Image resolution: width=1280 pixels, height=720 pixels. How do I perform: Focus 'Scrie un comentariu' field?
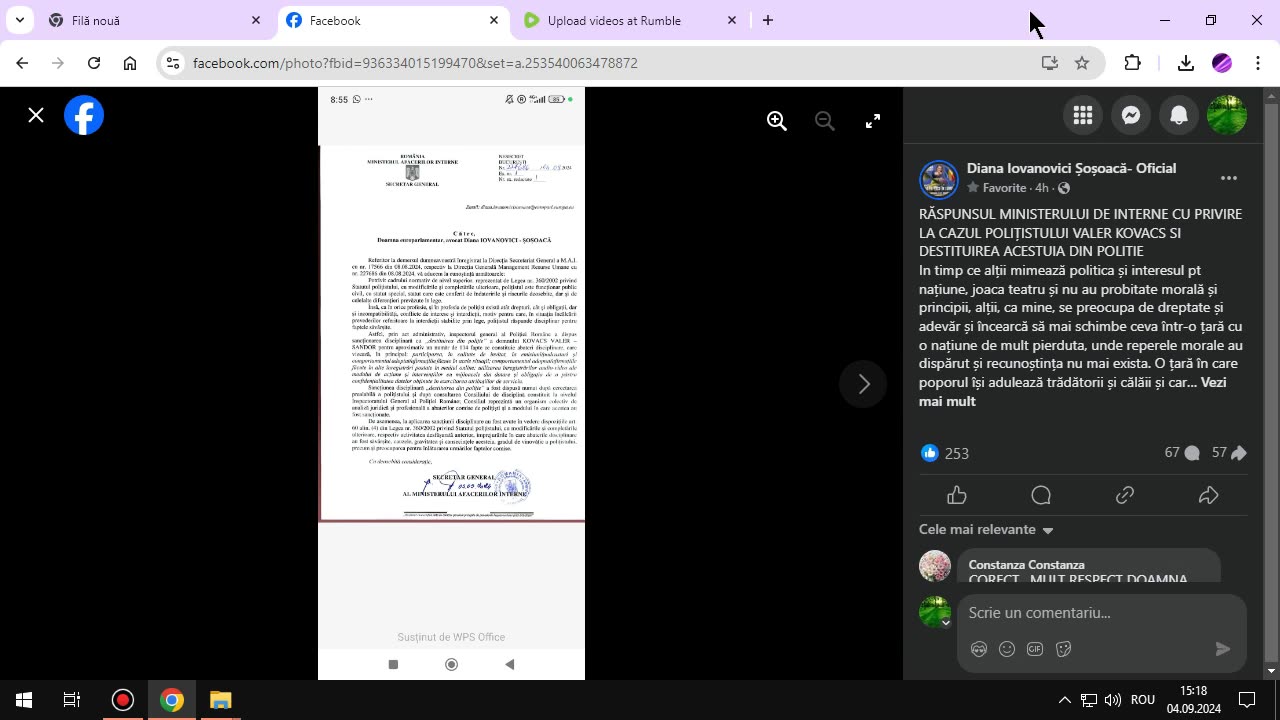(1100, 613)
